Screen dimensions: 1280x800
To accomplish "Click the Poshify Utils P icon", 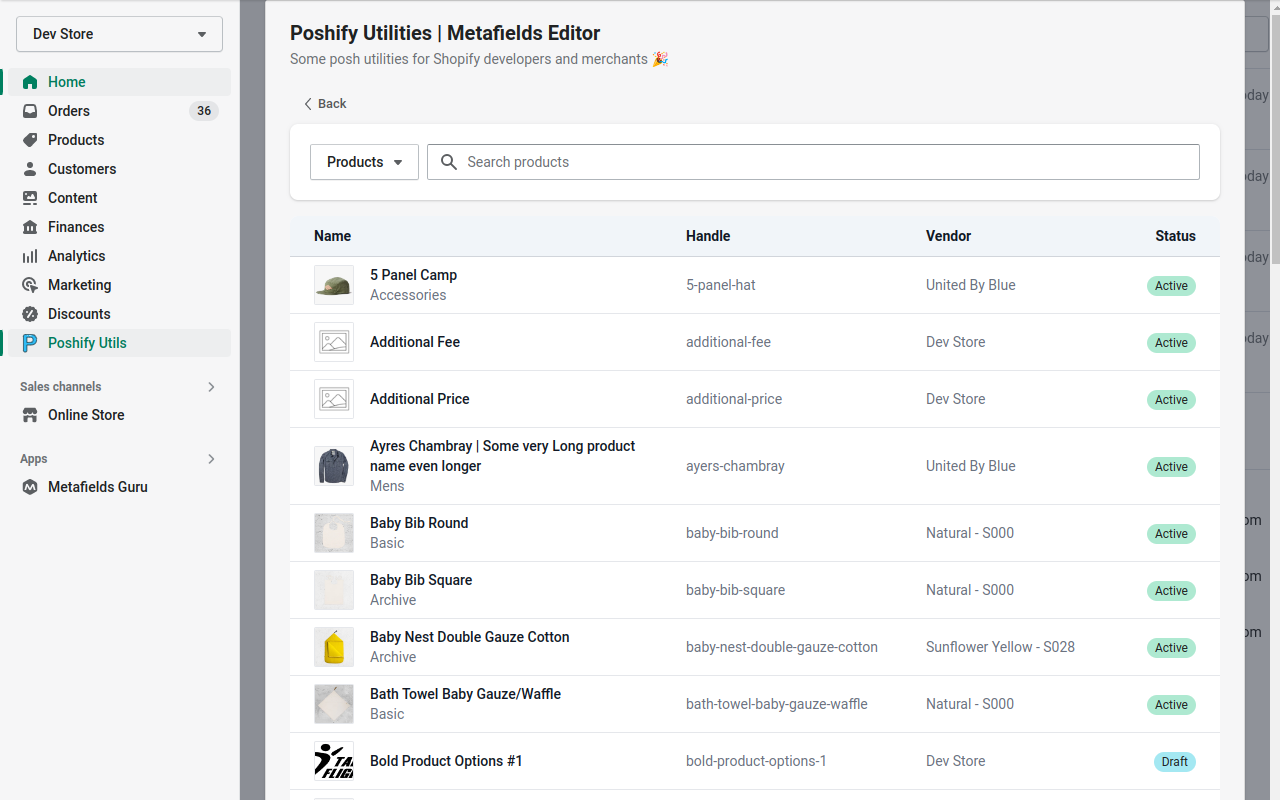I will (30, 343).
